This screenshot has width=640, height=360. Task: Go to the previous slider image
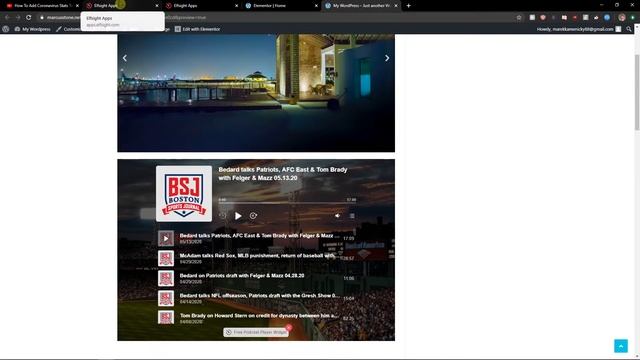[x=125, y=58]
